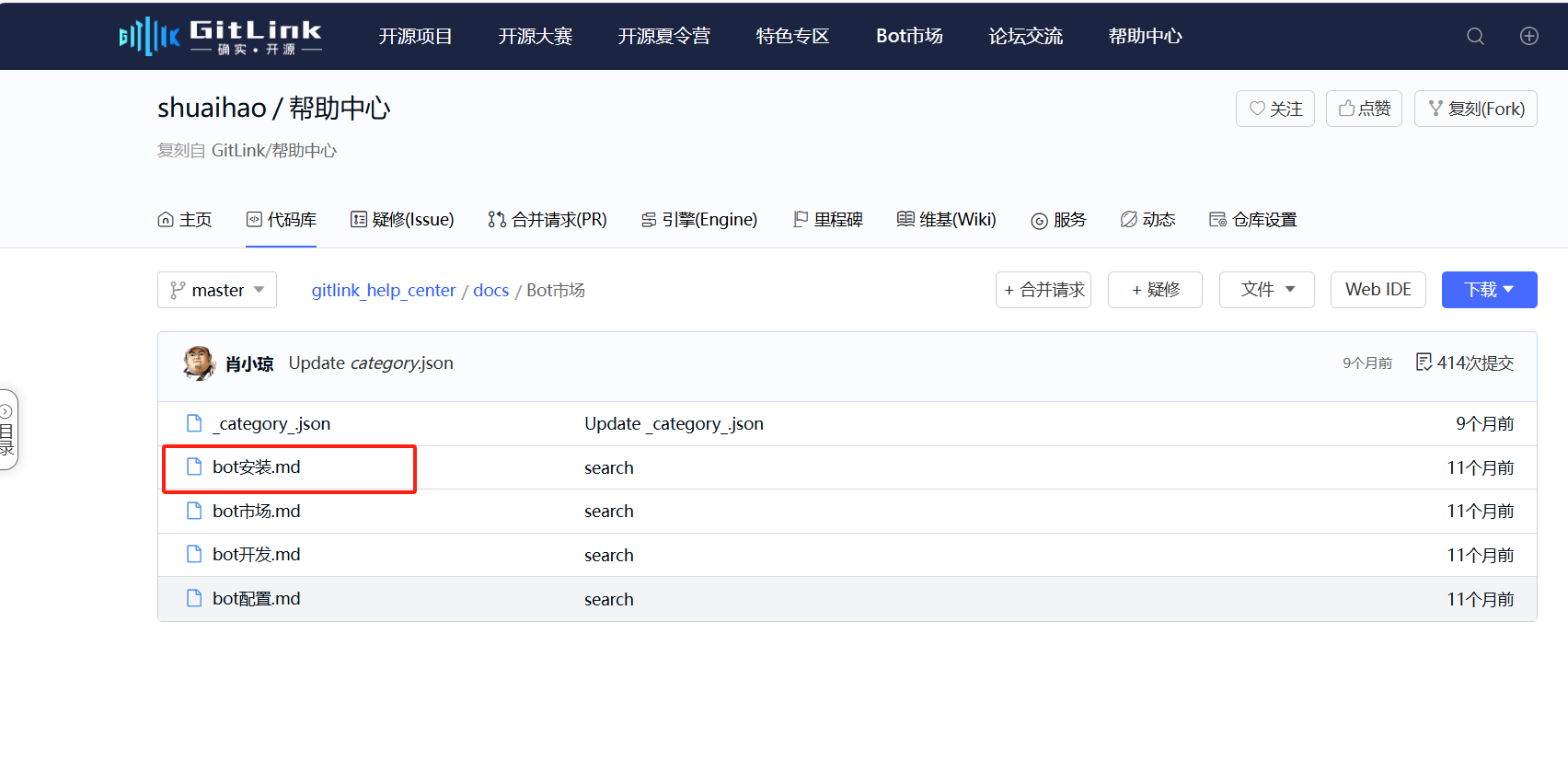Open the shuaihao owner link in title
The image size is (1568, 783).
click(212, 108)
